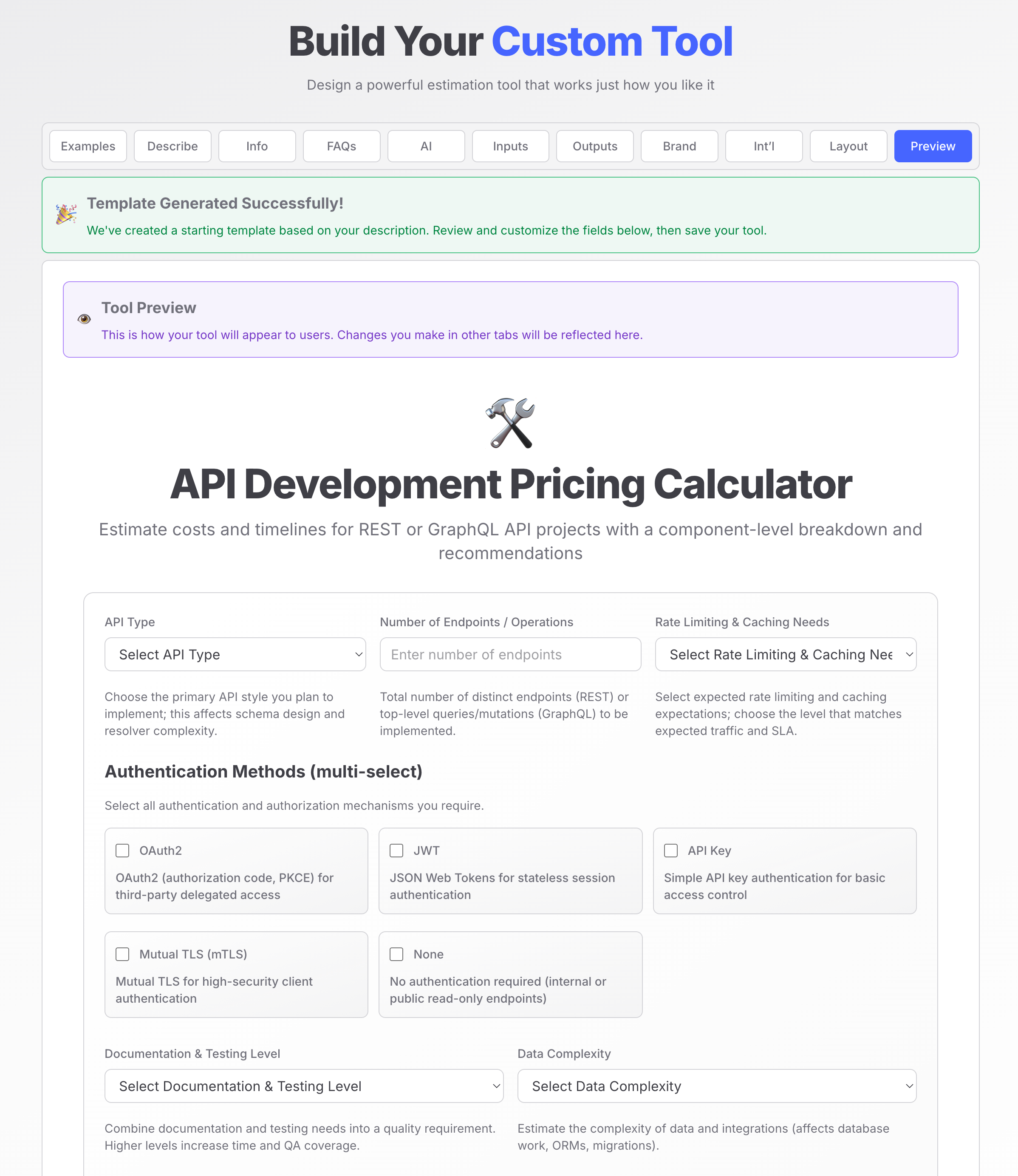
Task: Switch to the FAQs tab
Action: click(x=342, y=146)
